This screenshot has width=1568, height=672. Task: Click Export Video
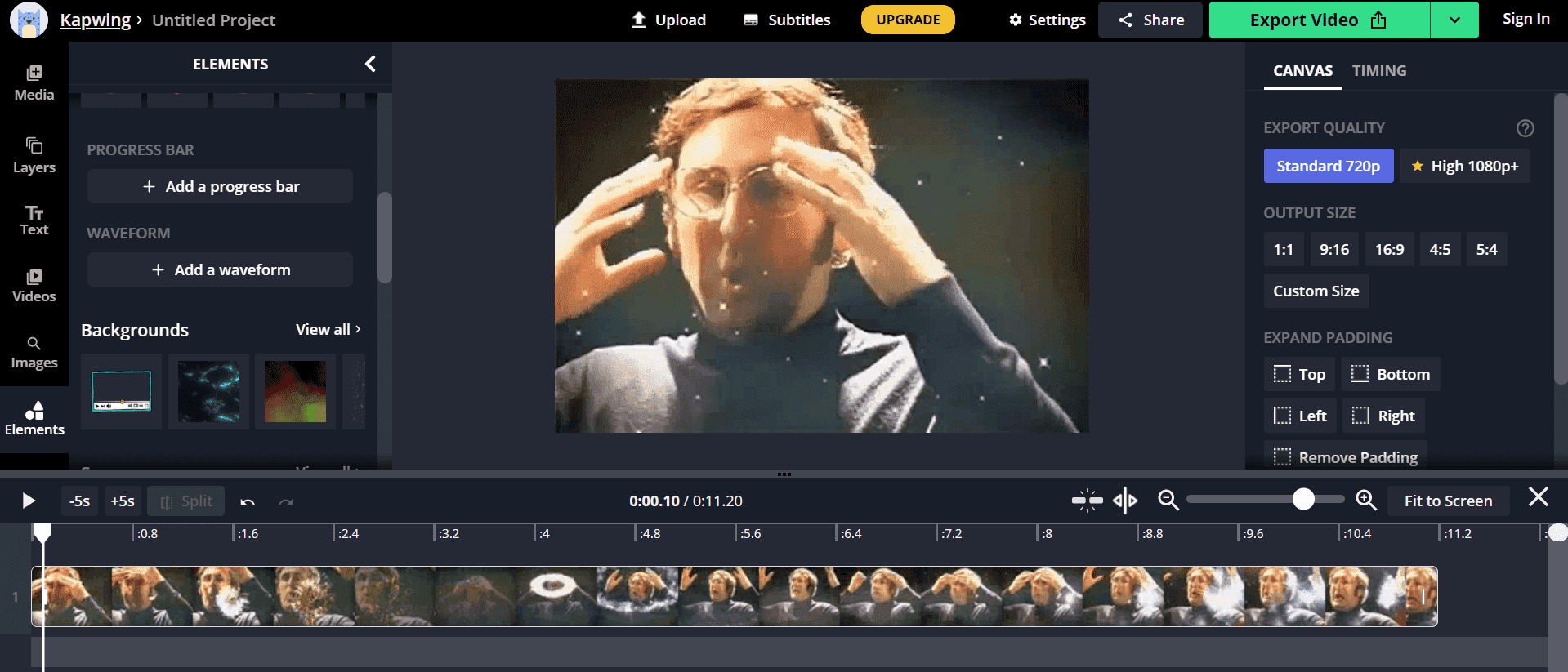[x=1319, y=20]
